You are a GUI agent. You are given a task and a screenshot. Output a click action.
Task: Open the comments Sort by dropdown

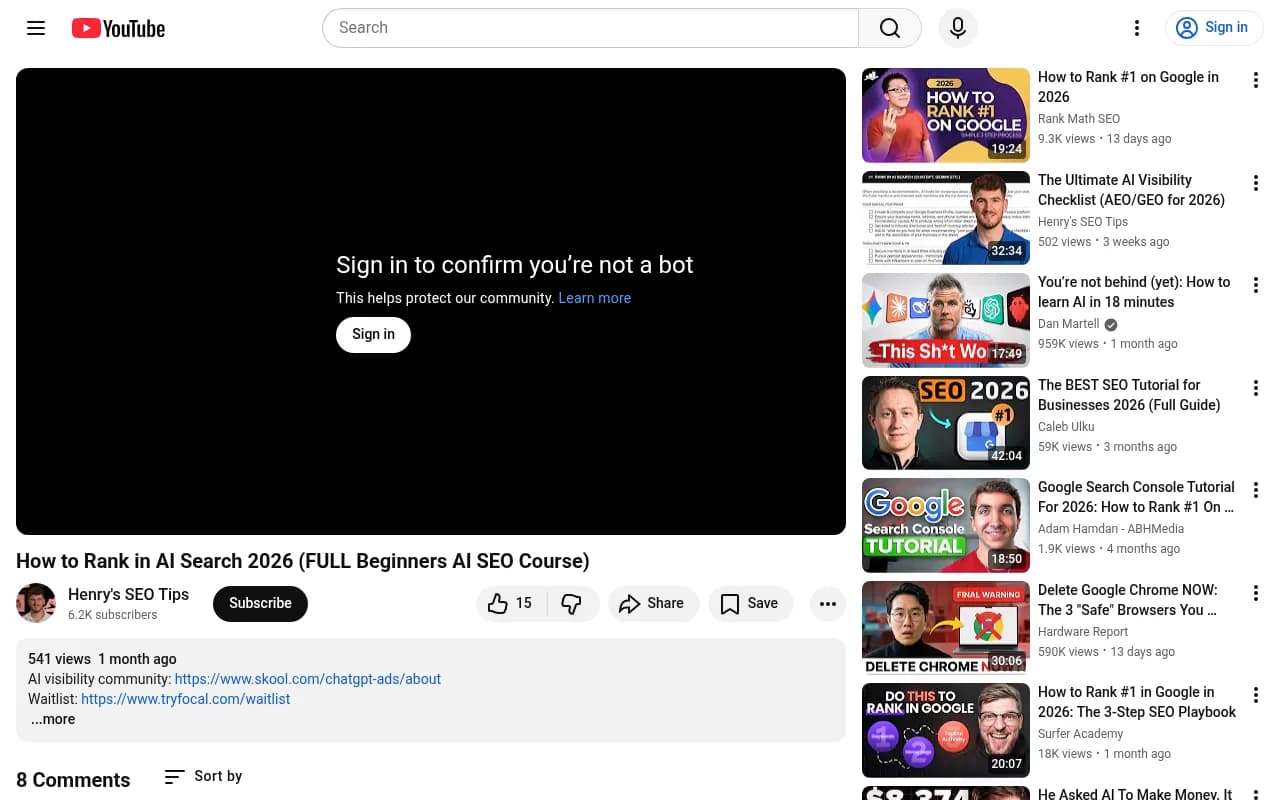[x=202, y=776]
